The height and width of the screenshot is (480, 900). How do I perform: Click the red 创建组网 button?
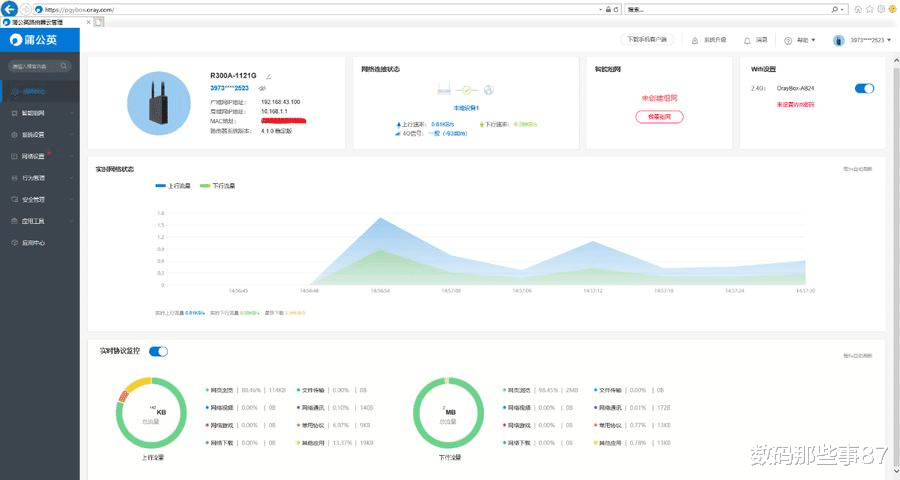660,117
